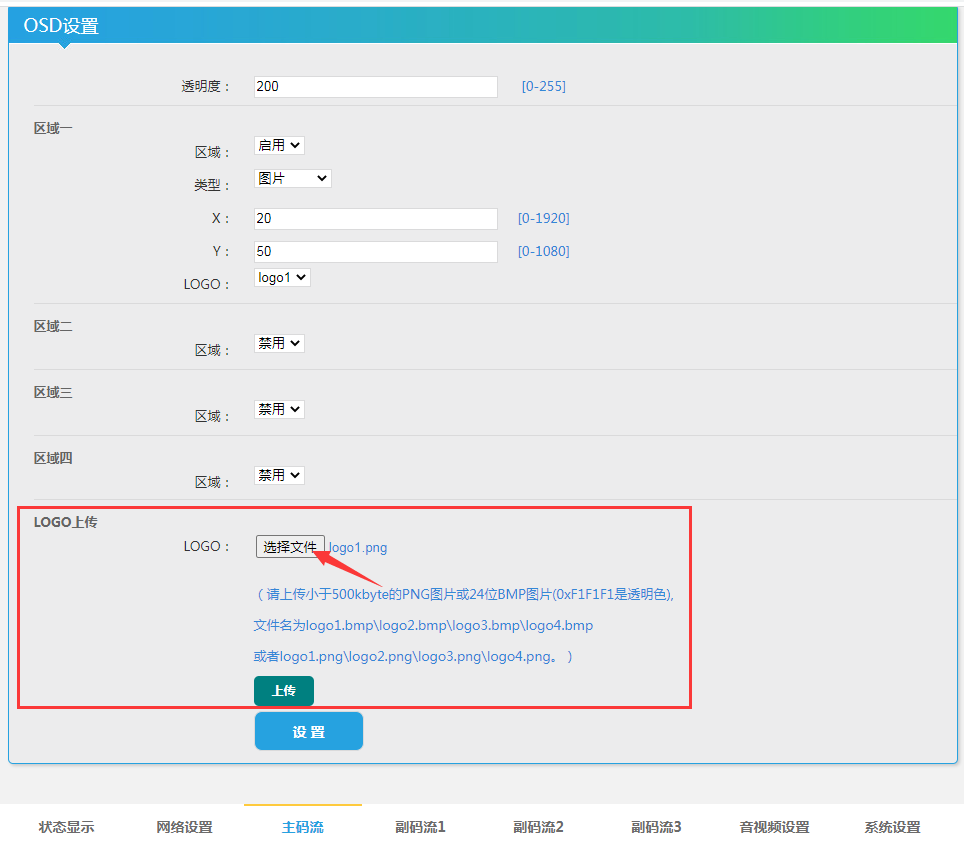Click the 请上传小于500kbyte upload note line
This screenshot has height=845, width=964.
[x=464, y=594]
